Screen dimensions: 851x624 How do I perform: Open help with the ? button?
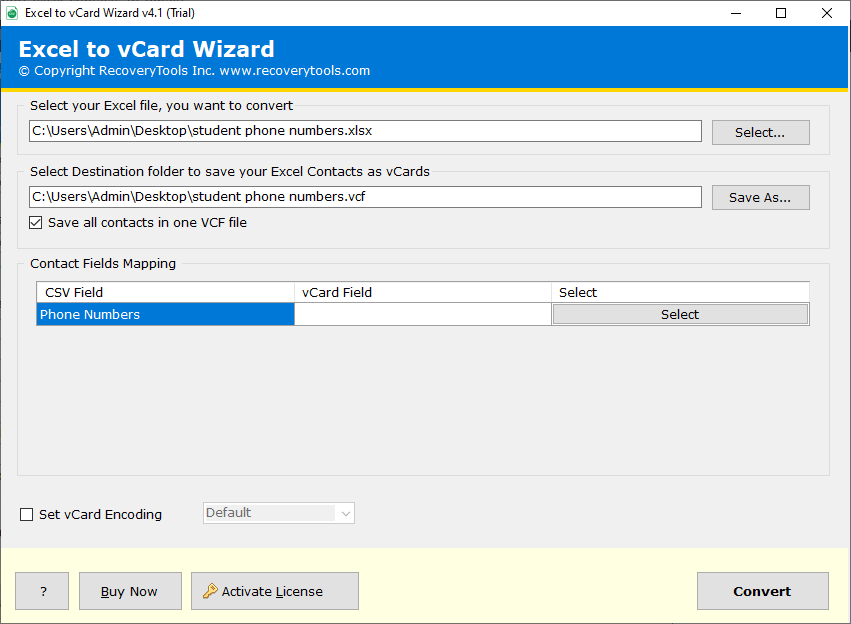click(42, 591)
